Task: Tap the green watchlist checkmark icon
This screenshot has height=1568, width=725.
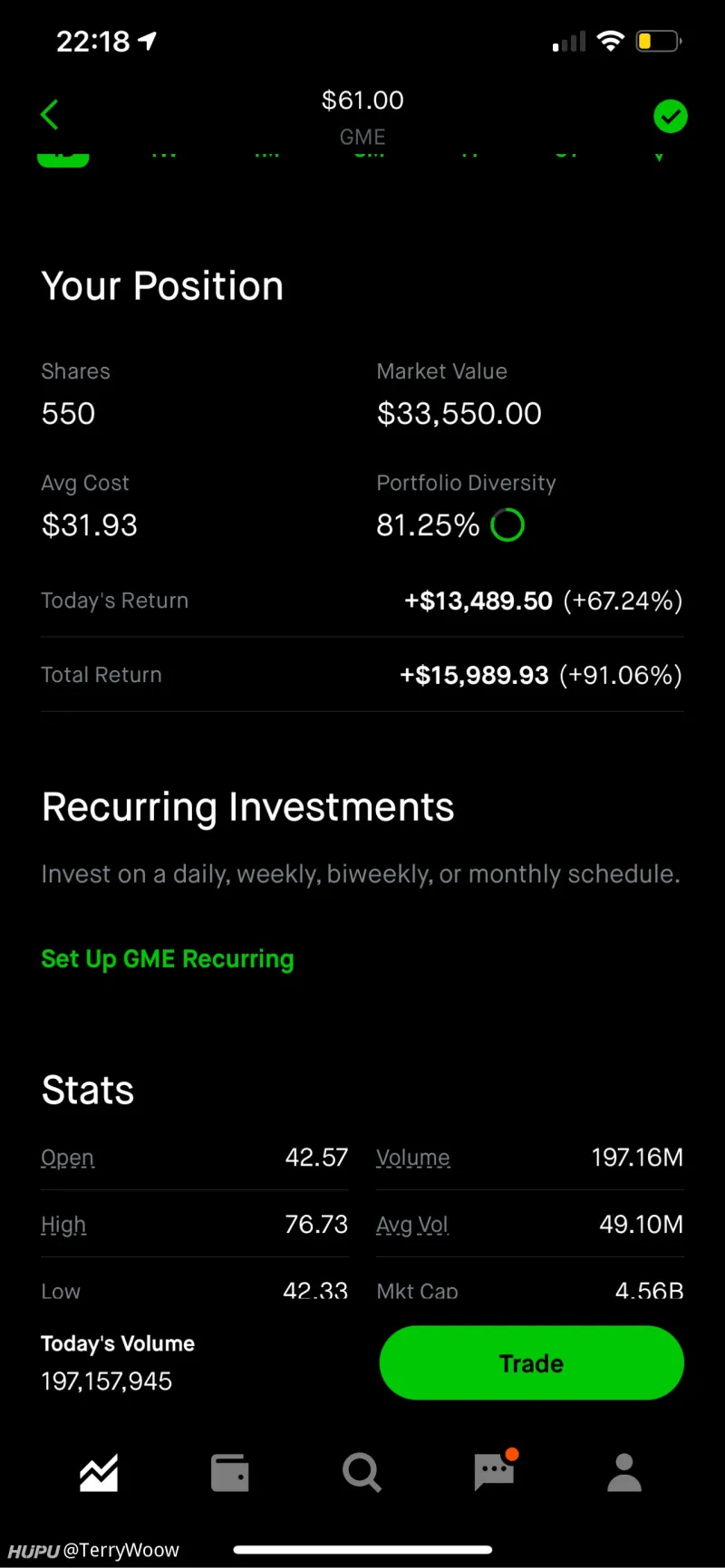Action: [x=670, y=116]
